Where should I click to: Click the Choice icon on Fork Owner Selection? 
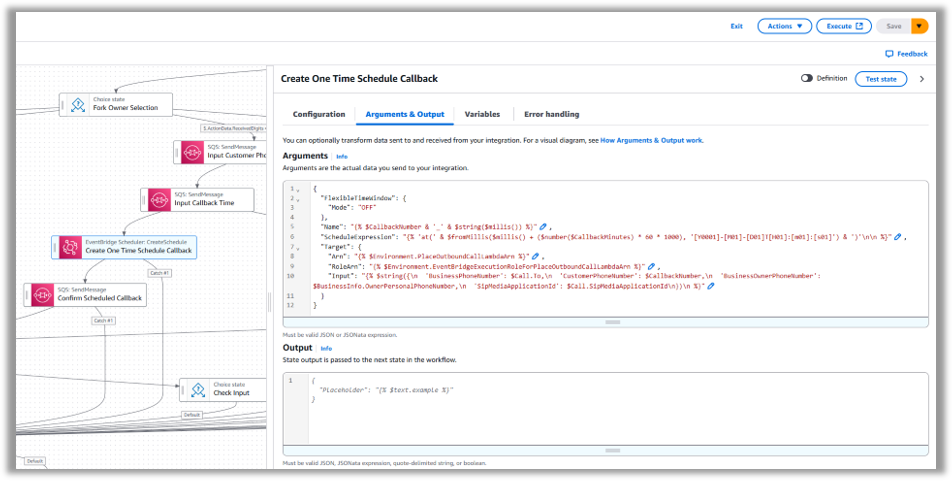tap(77, 104)
